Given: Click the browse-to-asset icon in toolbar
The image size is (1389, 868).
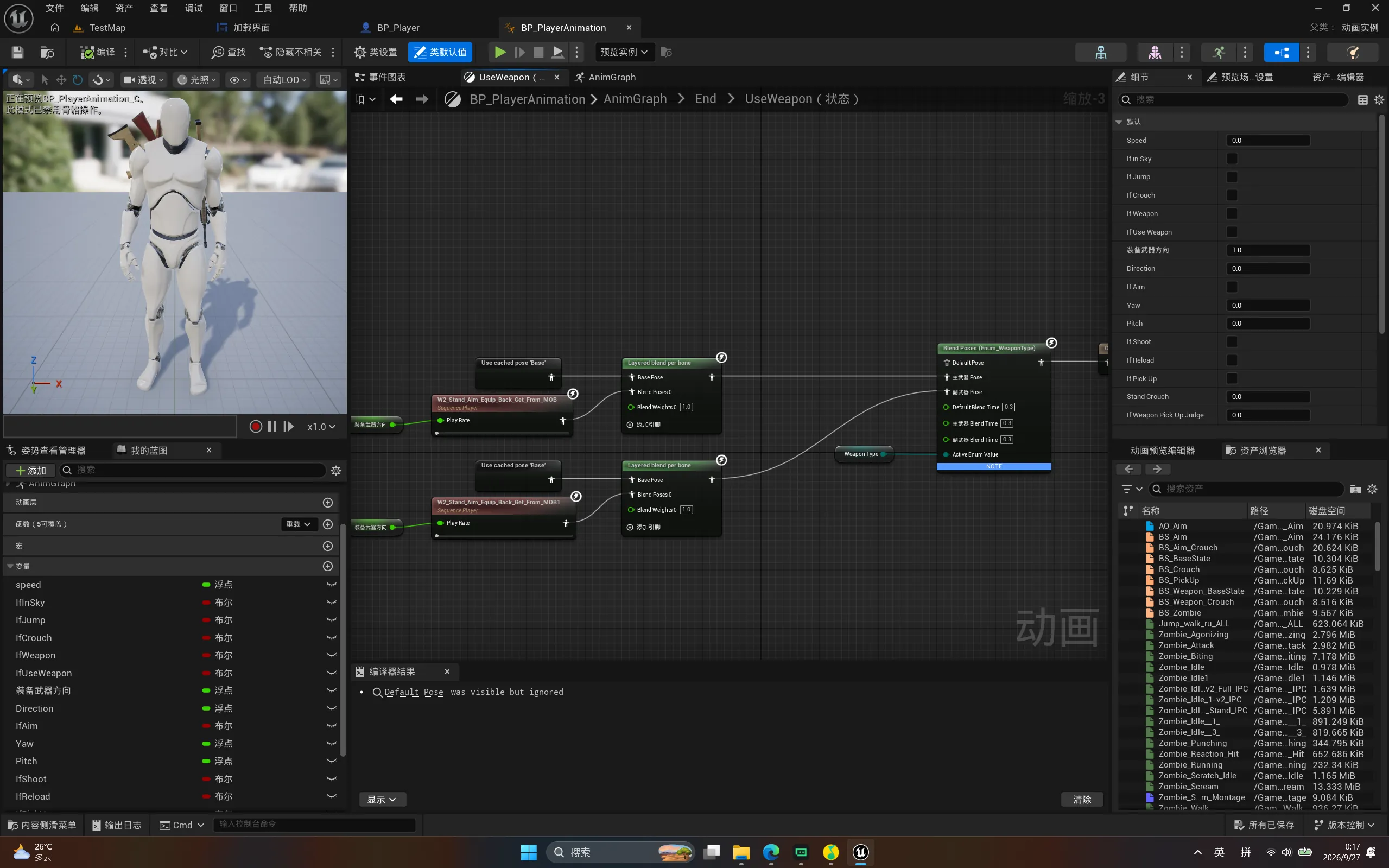Looking at the screenshot, I should pos(47,52).
